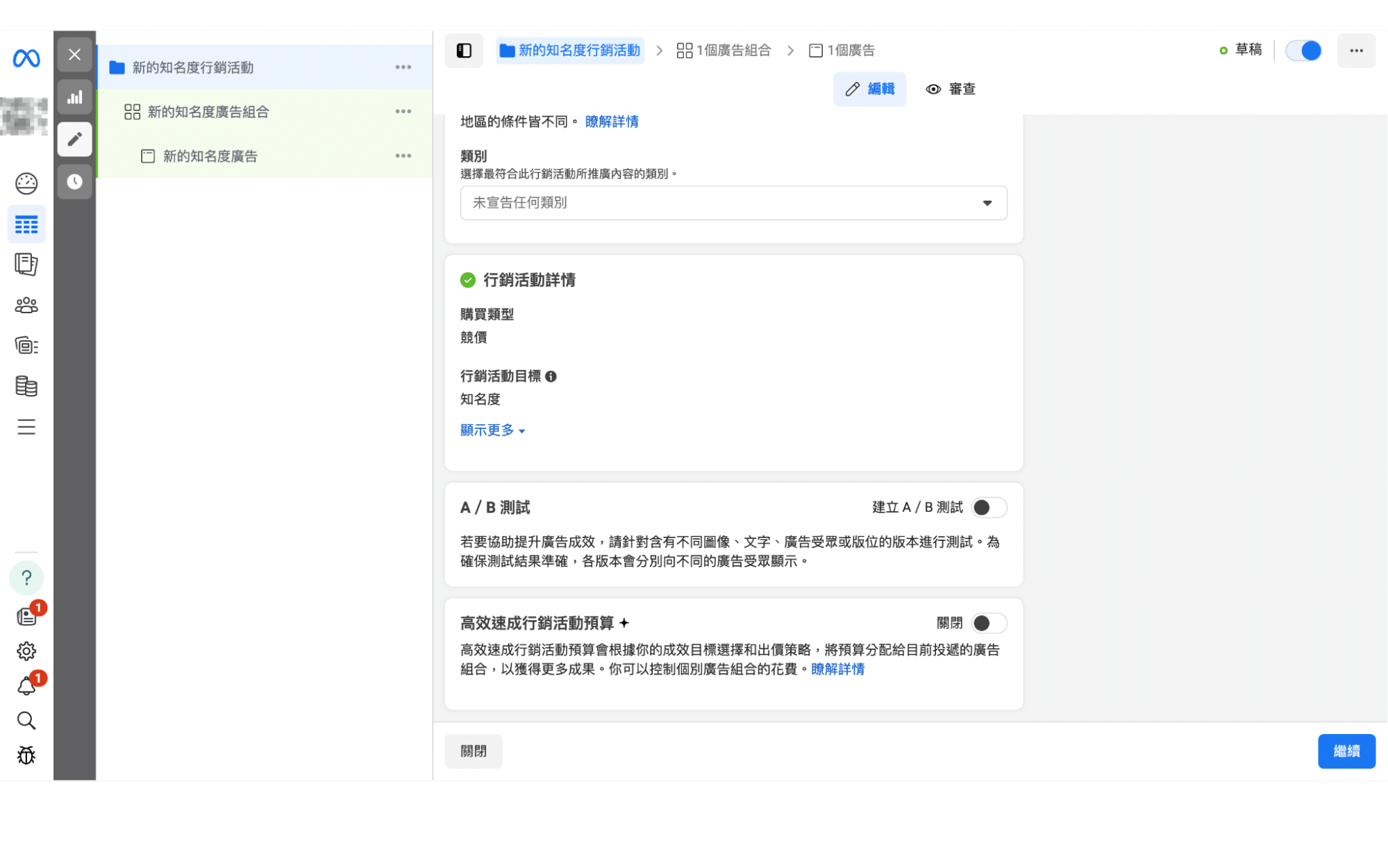1388x868 pixels.
Task: Click the blue 繼續 button
Action: [x=1346, y=751]
